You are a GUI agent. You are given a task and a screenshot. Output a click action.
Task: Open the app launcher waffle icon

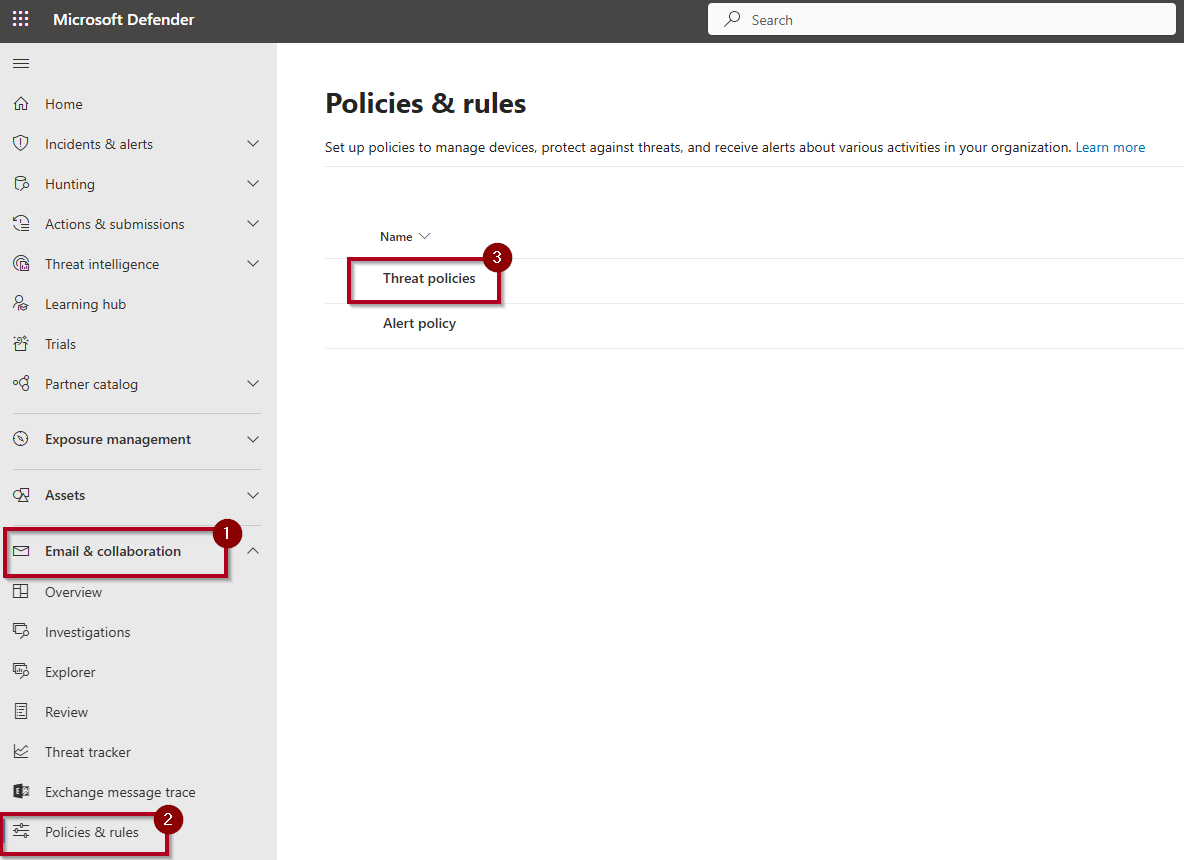point(20,19)
